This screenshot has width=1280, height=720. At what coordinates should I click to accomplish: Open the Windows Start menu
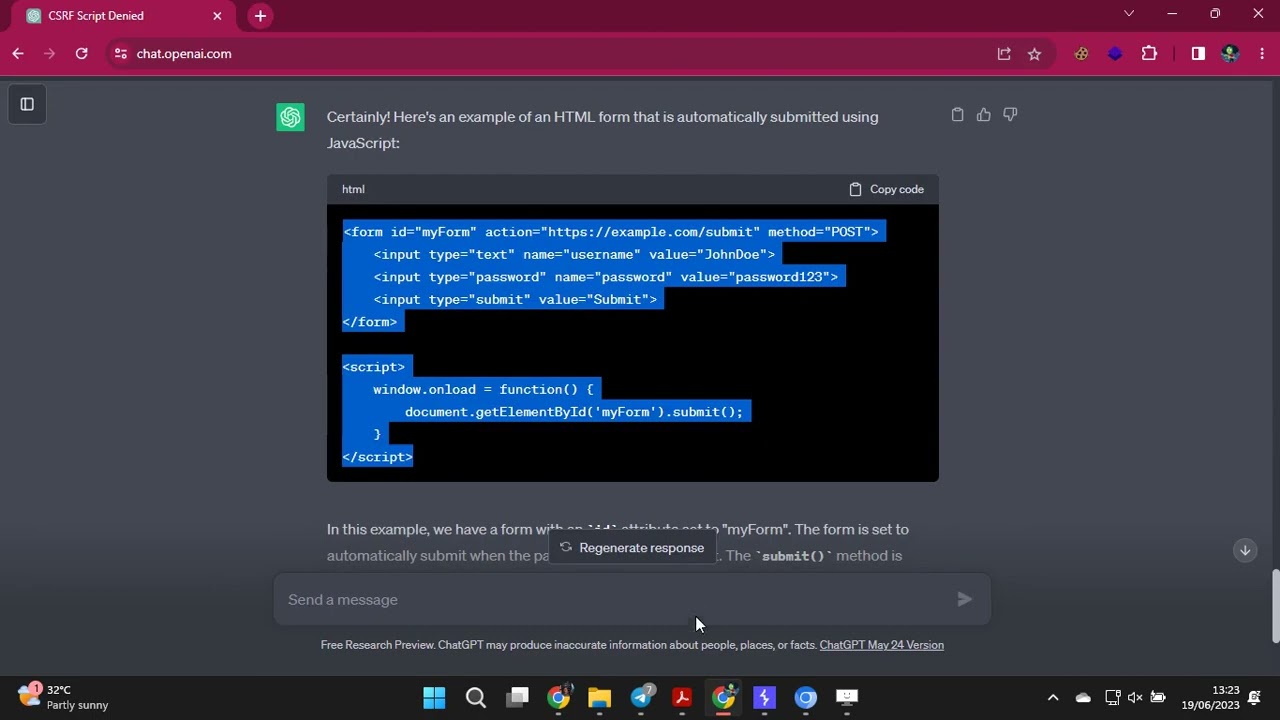[434, 698]
